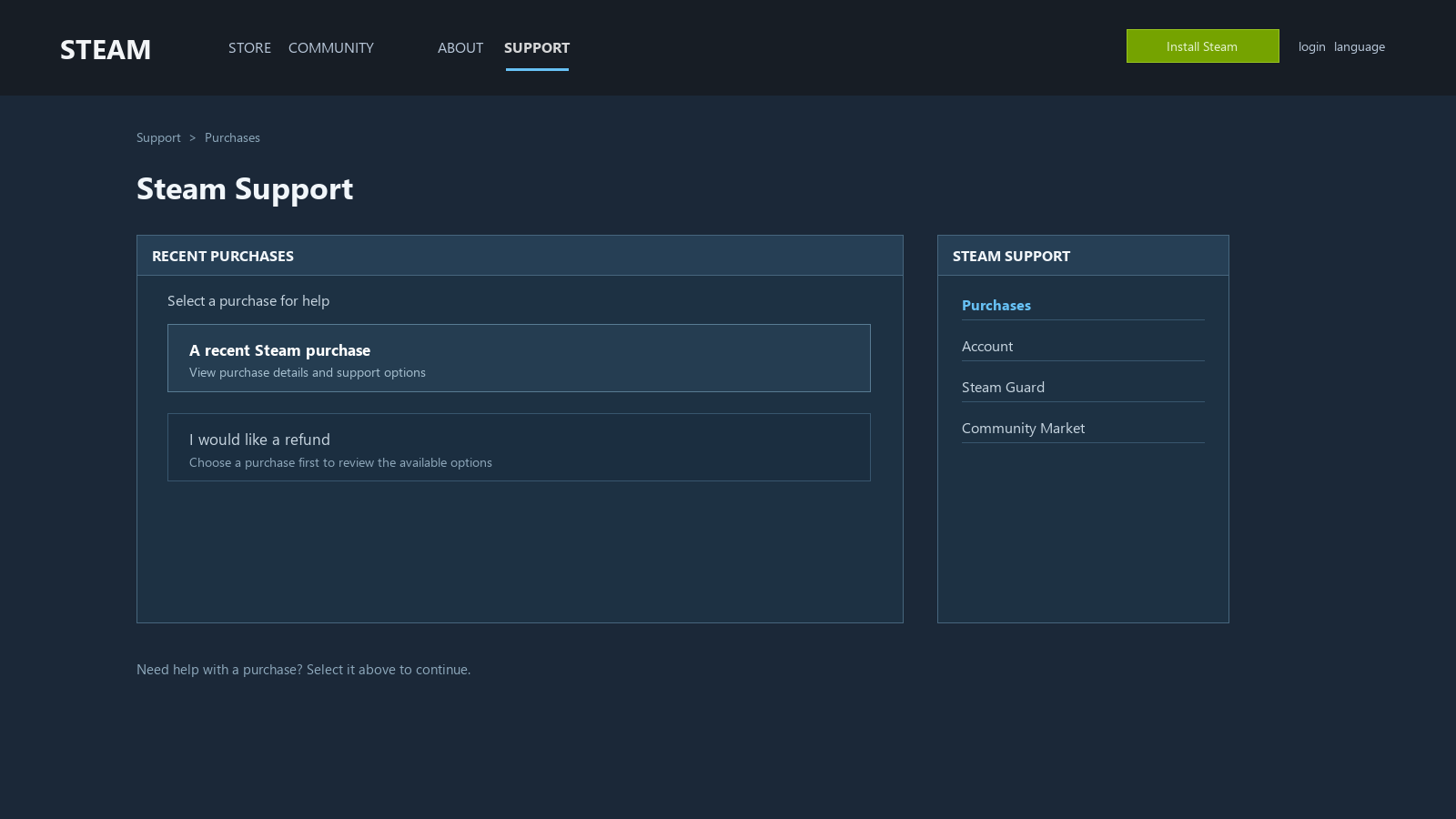Click the STEAM SUPPORT sidebar header

tap(1083, 256)
